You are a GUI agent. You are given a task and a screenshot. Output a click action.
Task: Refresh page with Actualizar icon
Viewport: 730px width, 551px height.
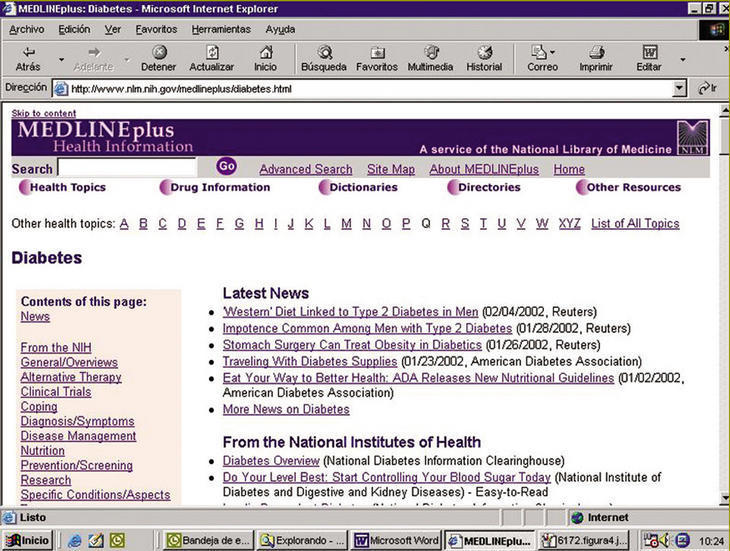pos(211,52)
